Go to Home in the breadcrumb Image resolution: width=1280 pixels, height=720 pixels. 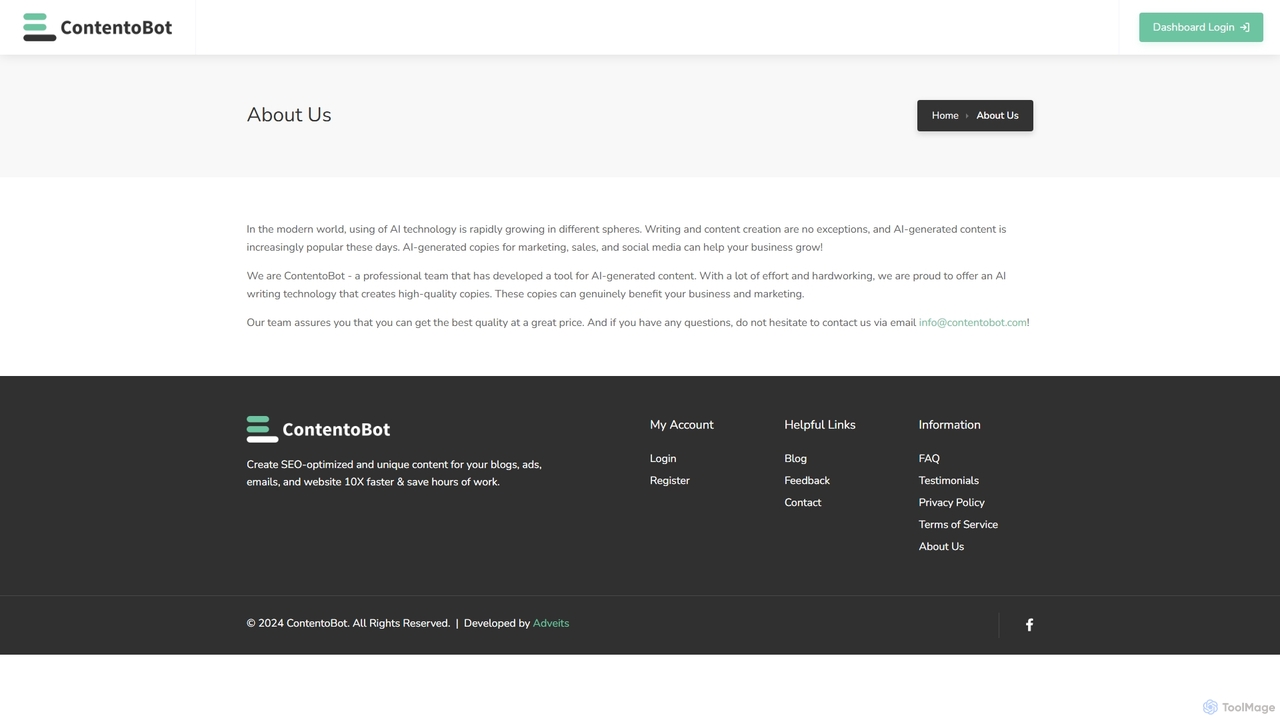coord(945,116)
